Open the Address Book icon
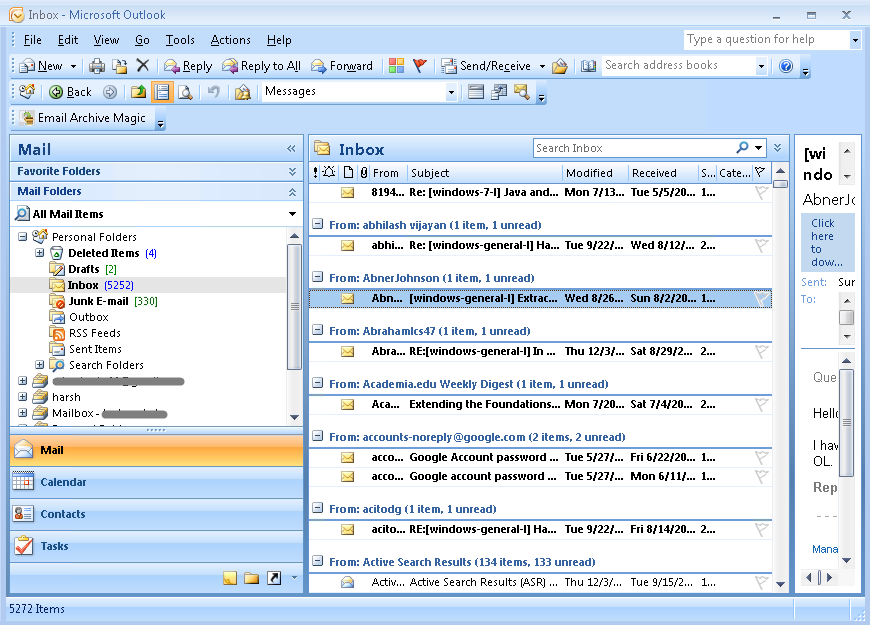 pos(588,66)
